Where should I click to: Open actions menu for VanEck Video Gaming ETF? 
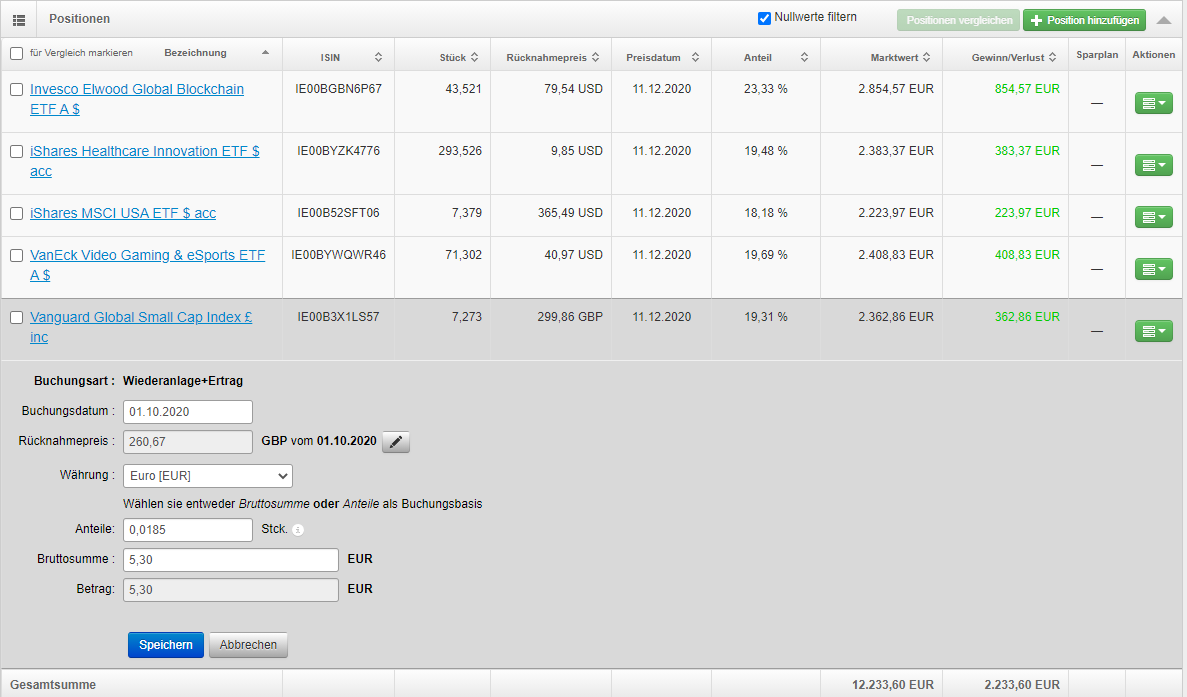[x=1153, y=269]
